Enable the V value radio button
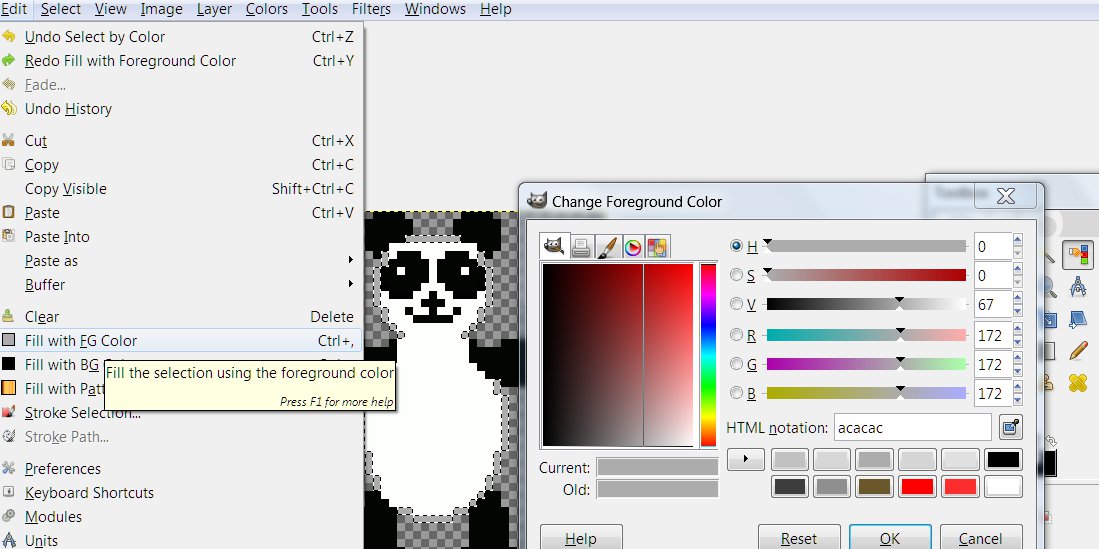The image size is (1099, 549). pyautogui.click(x=738, y=304)
